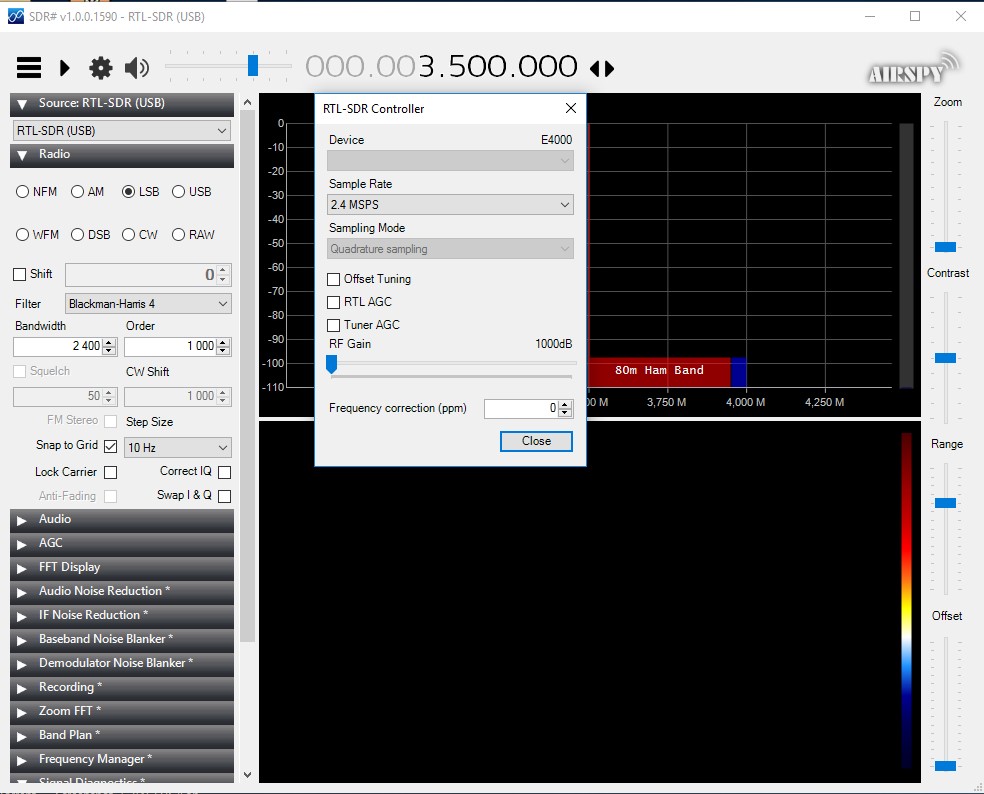Select the RAW radio mode
This screenshot has width=984, height=794.
(193, 235)
